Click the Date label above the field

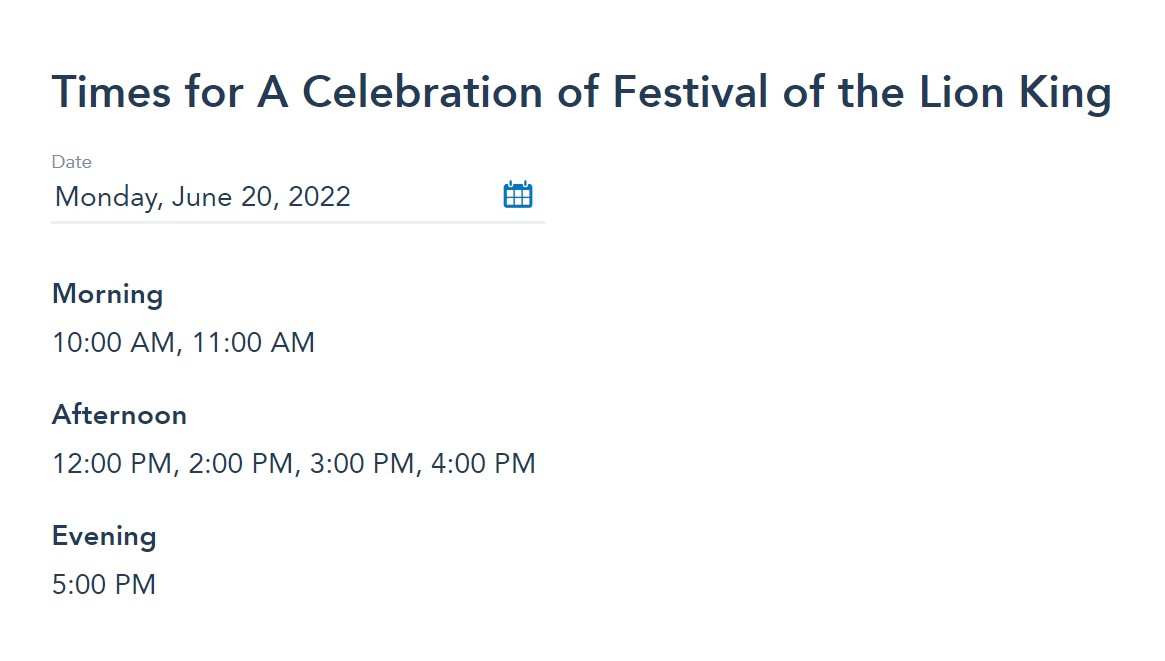pyautogui.click(x=71, y=162)
